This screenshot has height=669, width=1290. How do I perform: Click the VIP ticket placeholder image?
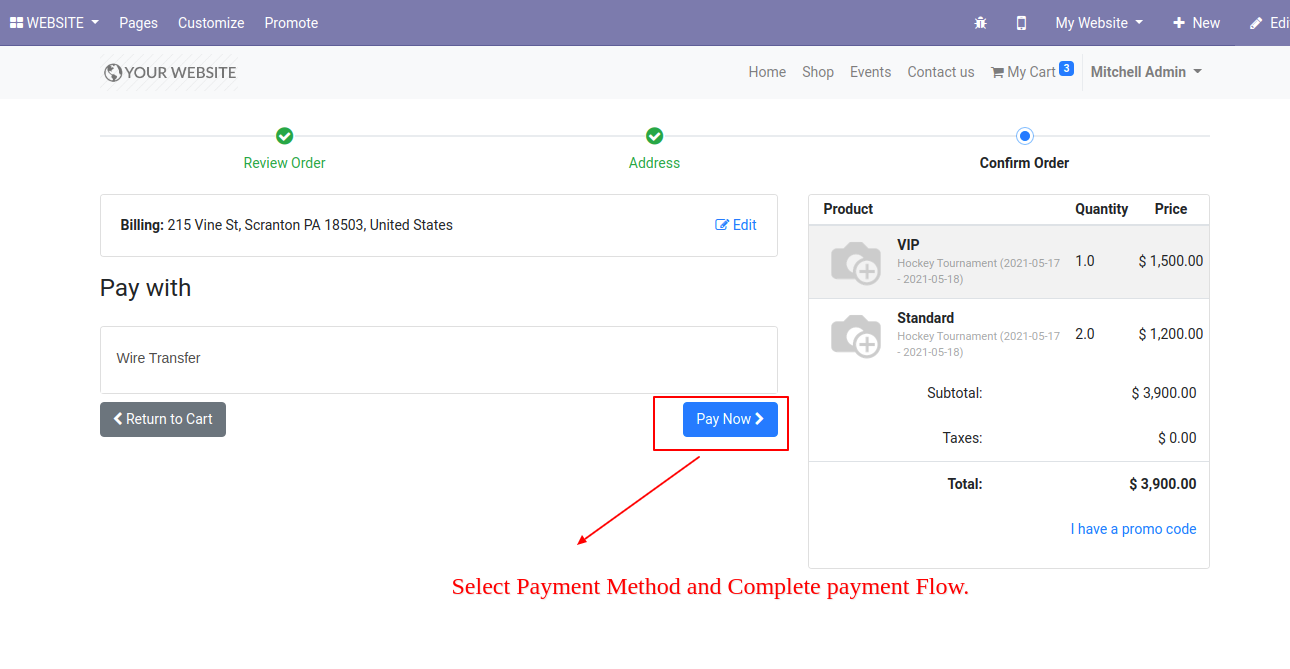(x=856, y=262)
